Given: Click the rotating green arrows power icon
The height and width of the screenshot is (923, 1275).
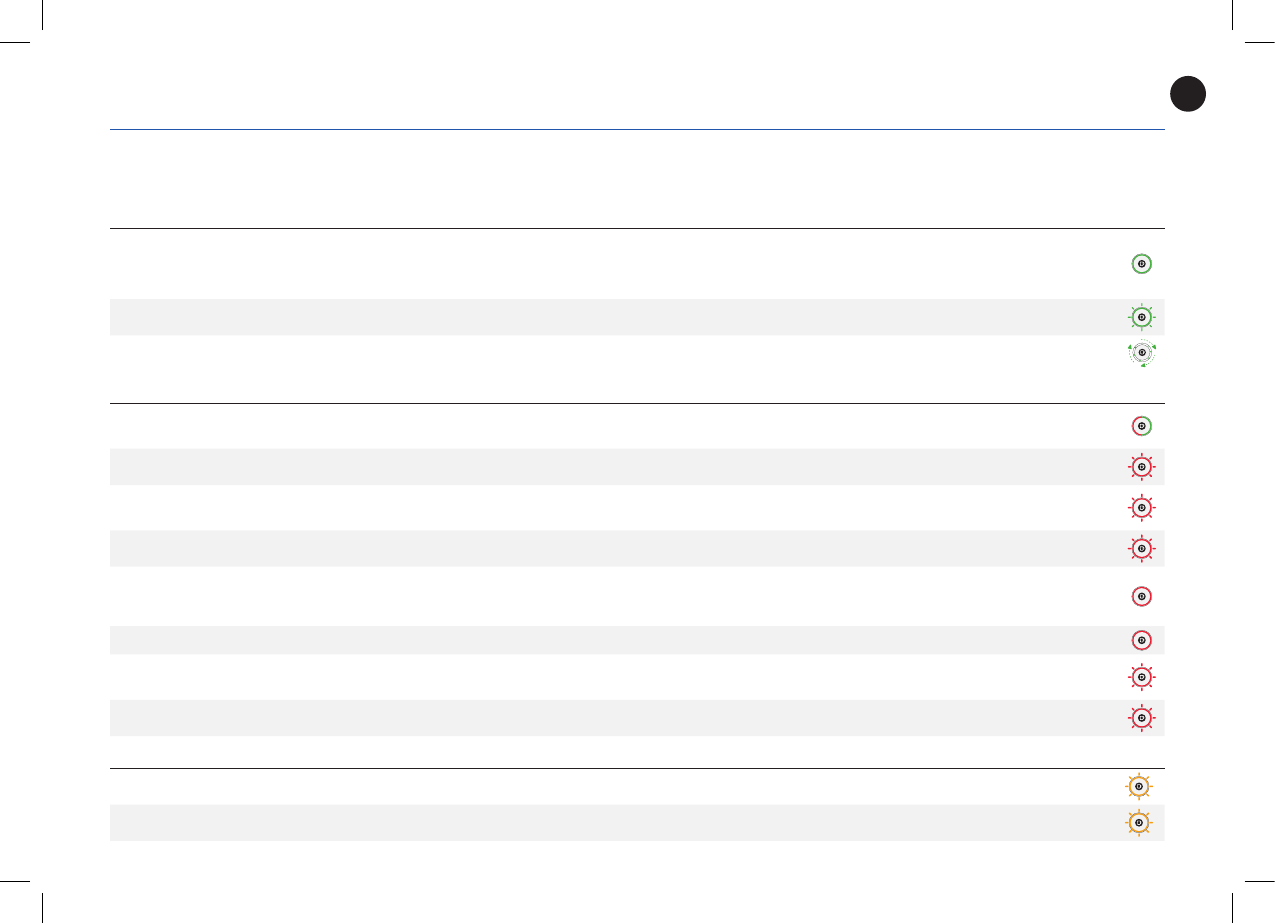Looking at the screenshot, I should [x=1142, y=354].
